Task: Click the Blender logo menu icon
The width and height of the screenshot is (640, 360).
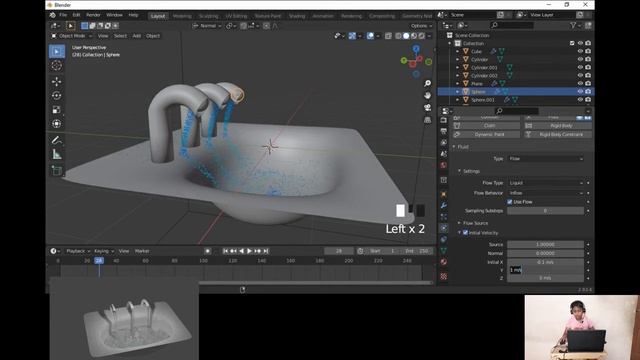Action: pyautogui.click(x=53, y=15)
